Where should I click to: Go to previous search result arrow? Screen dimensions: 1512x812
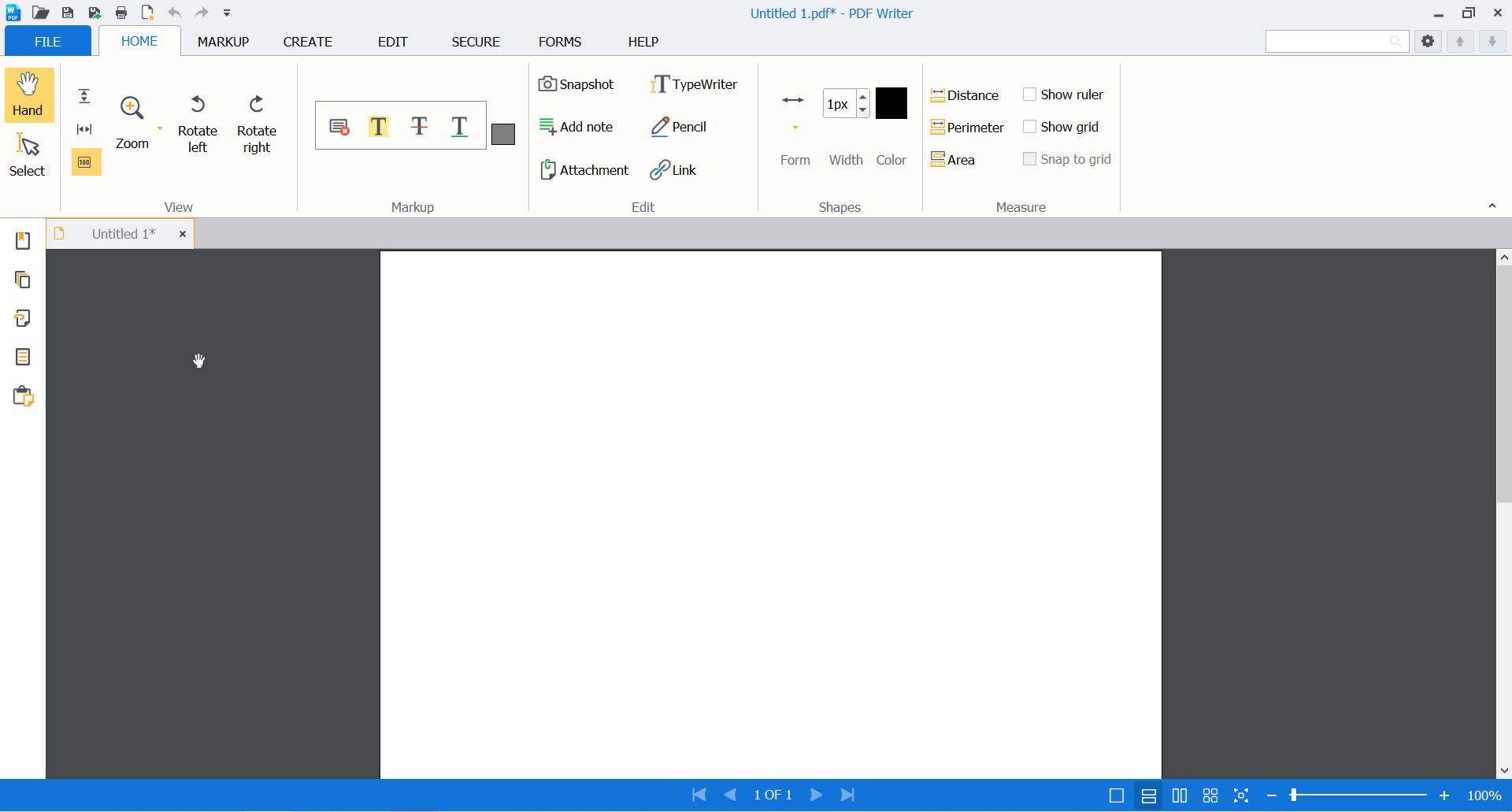(1460, 42)
